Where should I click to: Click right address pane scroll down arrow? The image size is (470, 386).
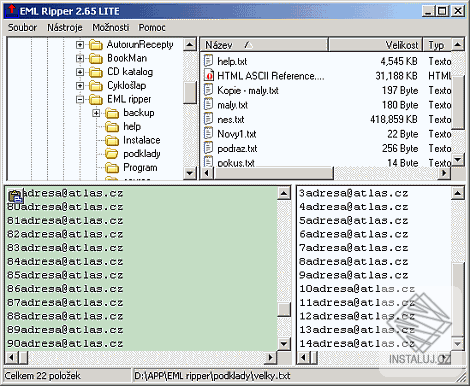[458, 344]
